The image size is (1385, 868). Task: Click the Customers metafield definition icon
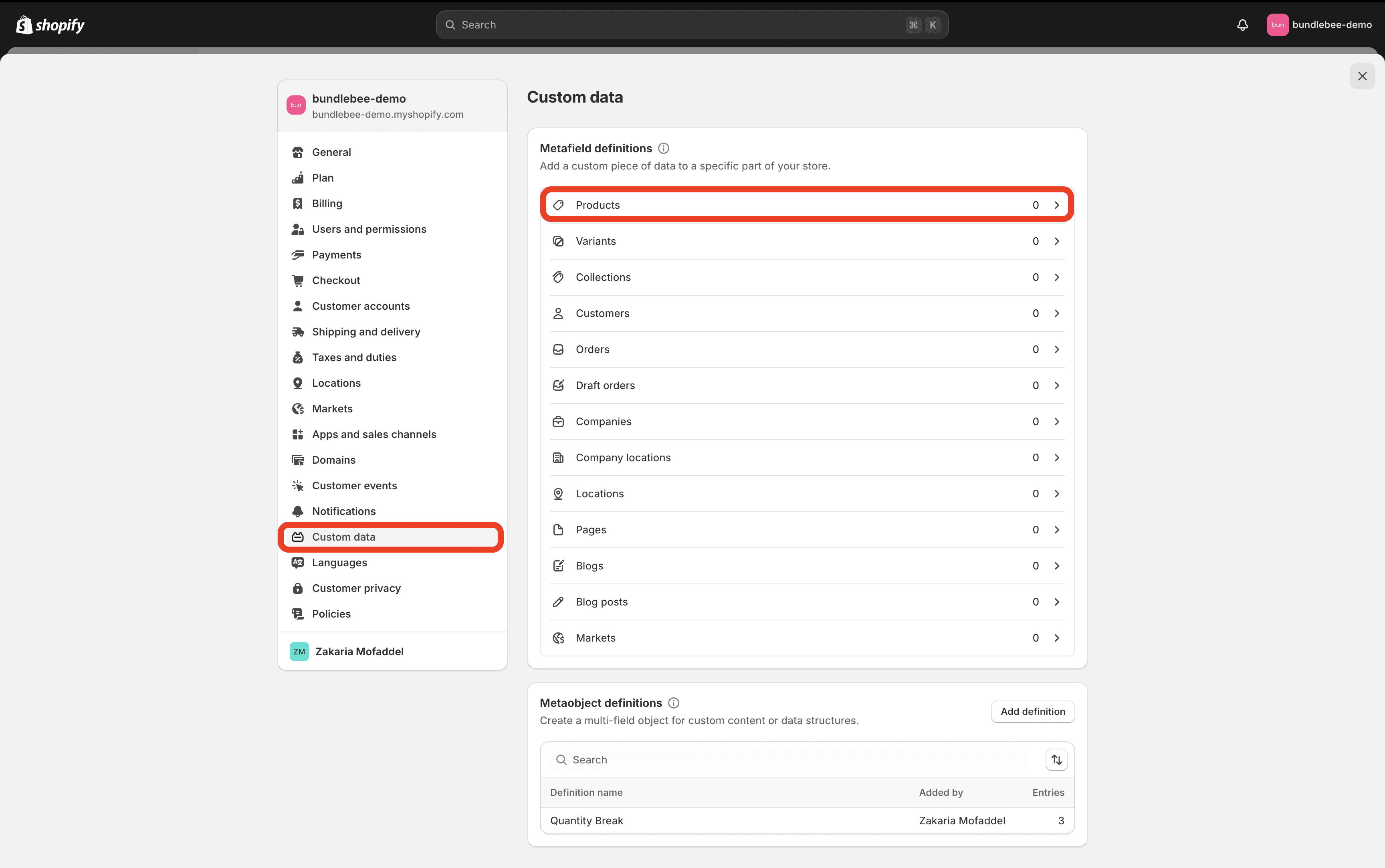click(x=558, y=313)
